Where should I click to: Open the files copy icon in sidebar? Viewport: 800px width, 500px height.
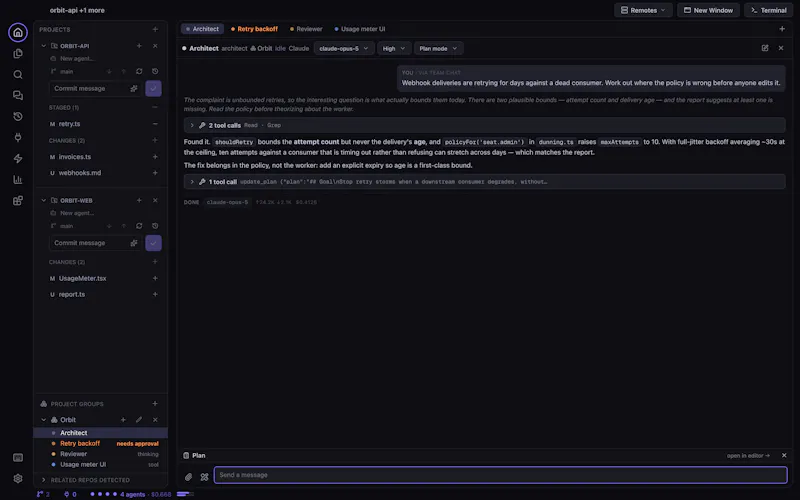coord(18,54)
